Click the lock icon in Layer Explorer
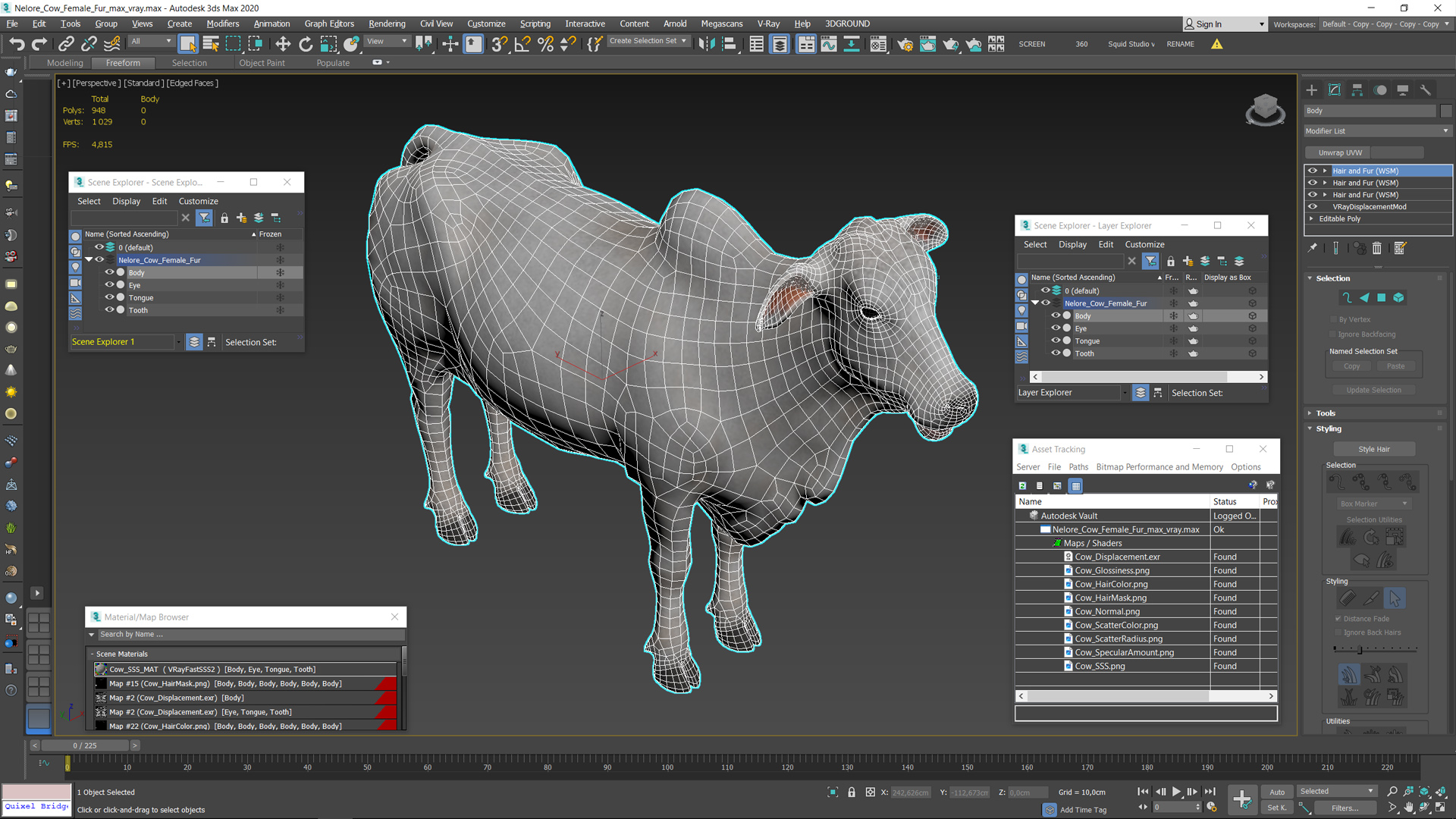The width and height of the screenshot is (1456, 819). point(1171,261)
